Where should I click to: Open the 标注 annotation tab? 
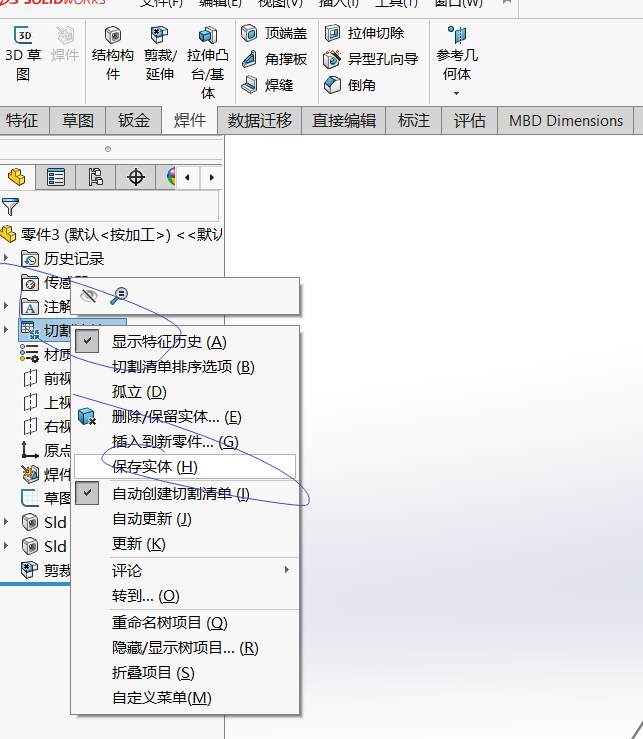click(x=414, y=121)
